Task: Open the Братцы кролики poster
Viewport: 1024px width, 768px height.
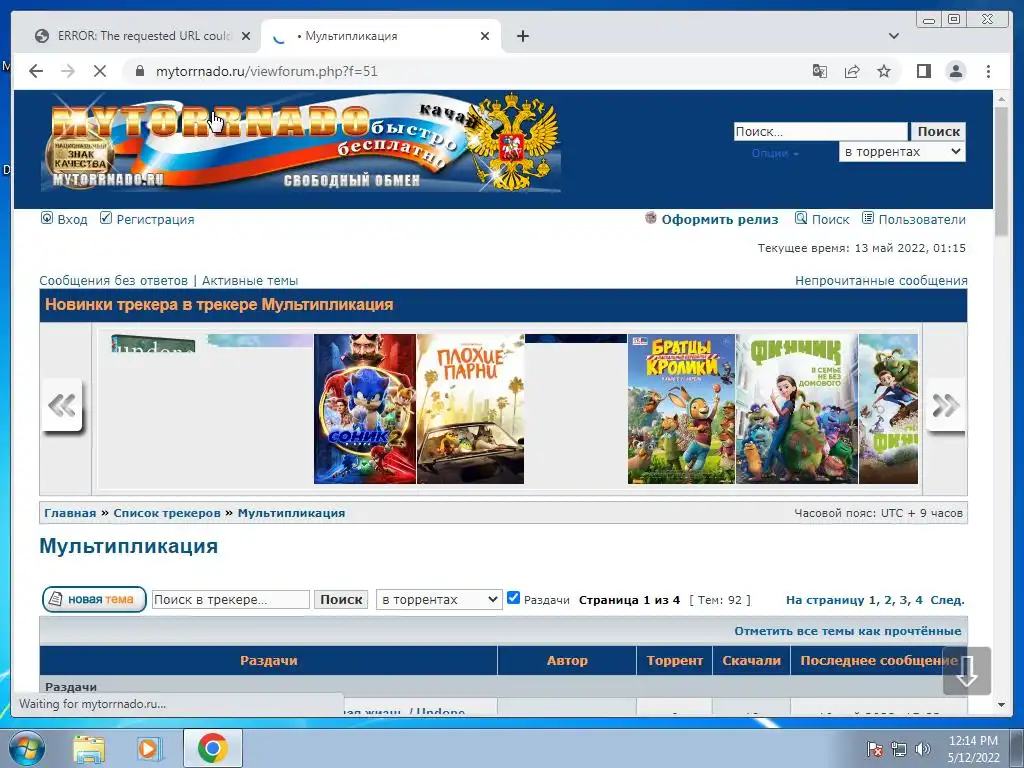Action: (681, 409)
